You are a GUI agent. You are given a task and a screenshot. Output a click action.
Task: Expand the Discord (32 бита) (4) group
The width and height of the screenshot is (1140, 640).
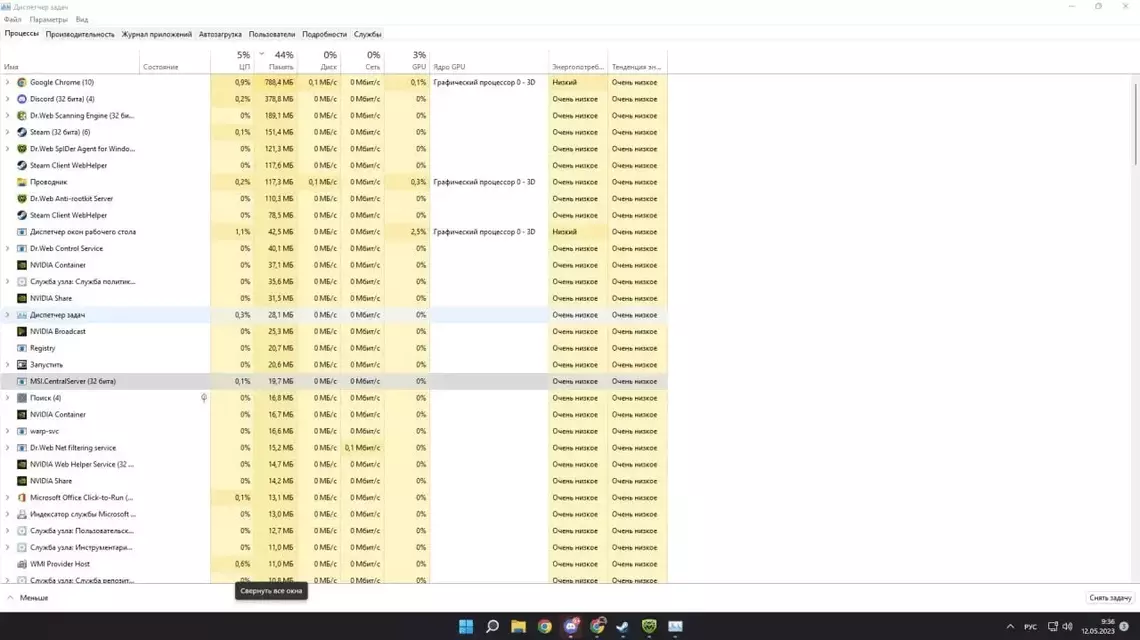pyautogui.click(x=7, y=99)
